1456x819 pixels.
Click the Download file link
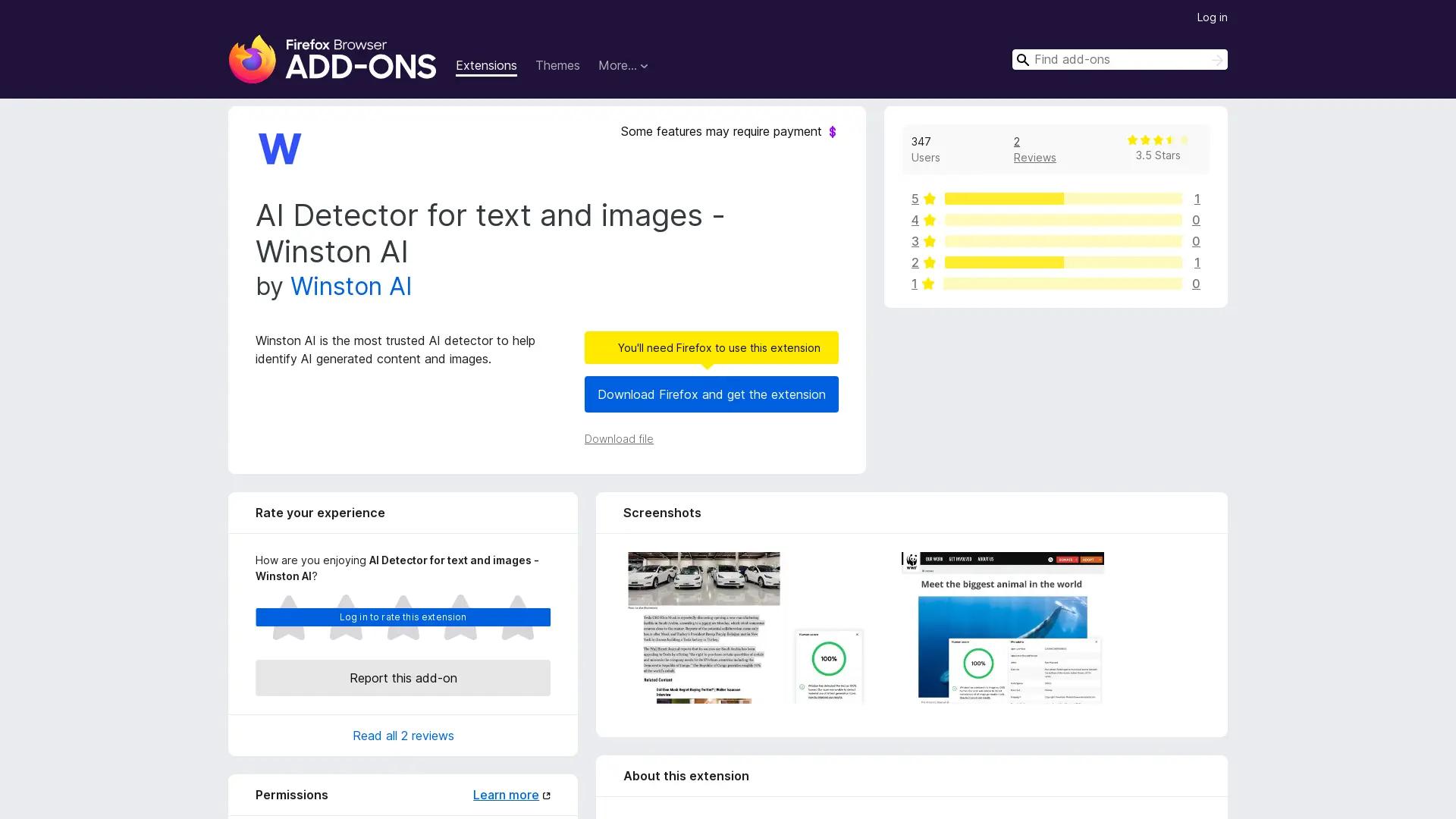point(618,439)
